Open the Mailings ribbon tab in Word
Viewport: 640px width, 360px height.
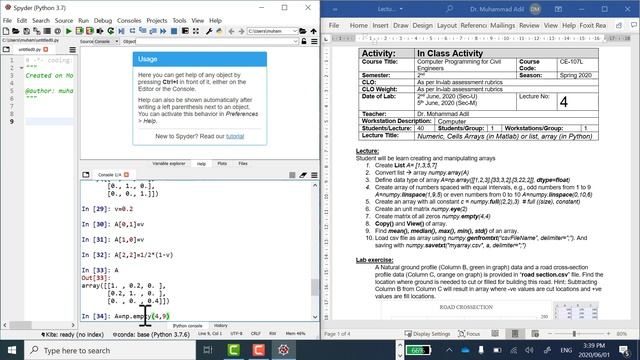pyautogui.click(x=502, y=25)
